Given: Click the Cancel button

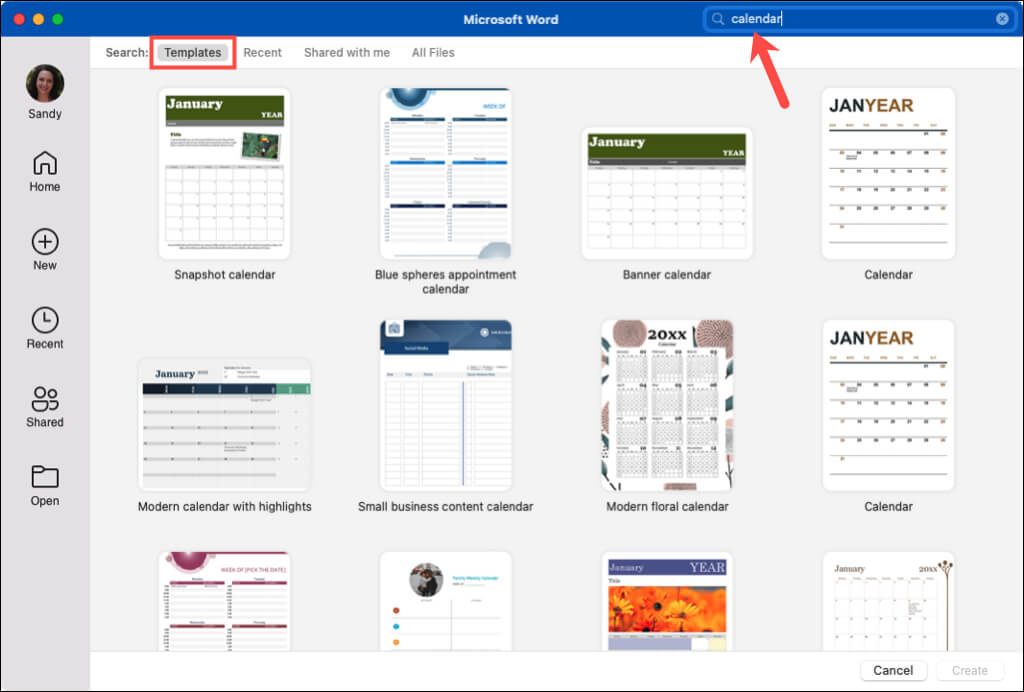Looking at the screenshot, I should point(893,670).
